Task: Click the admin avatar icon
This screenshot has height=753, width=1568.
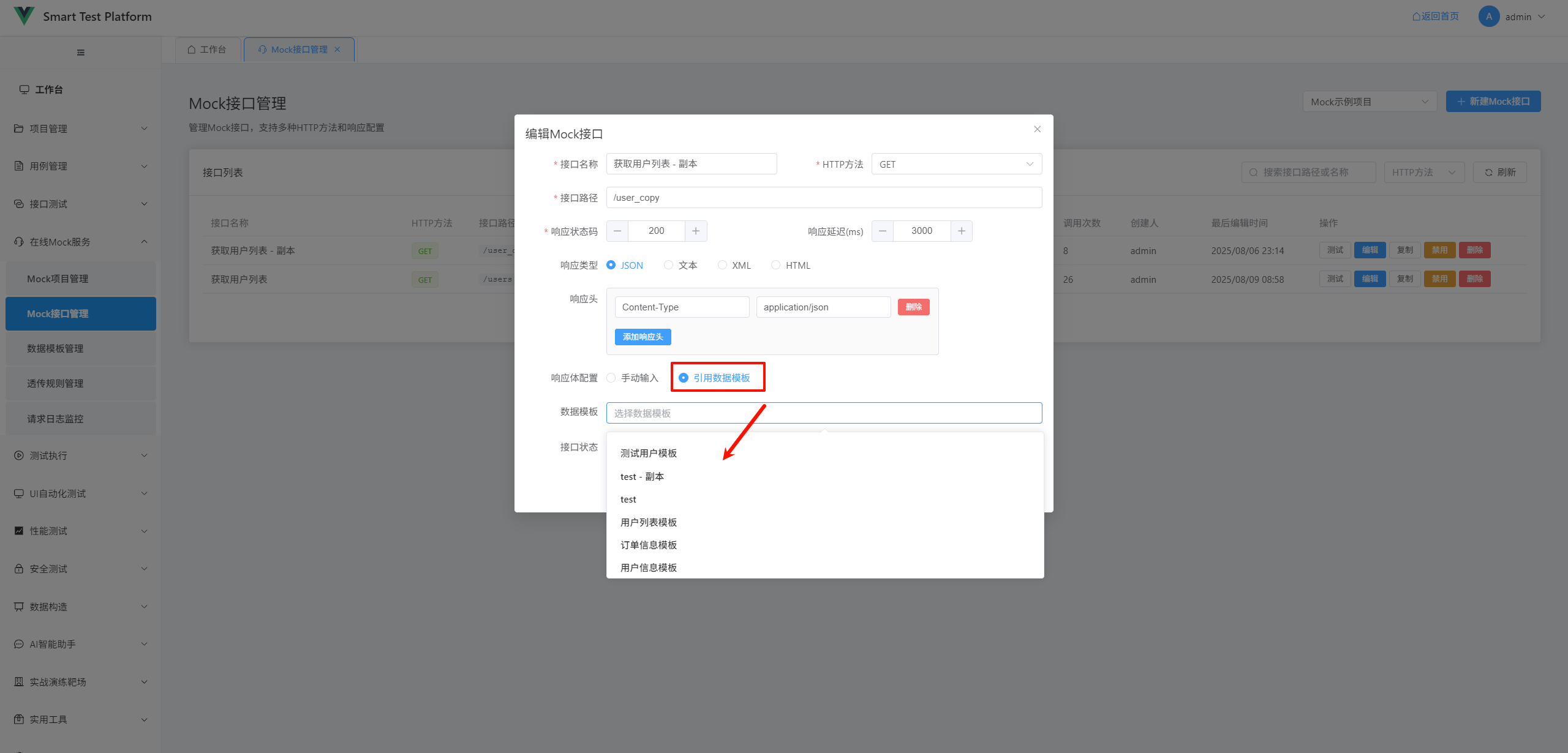Action: (x=1488, y=17)
